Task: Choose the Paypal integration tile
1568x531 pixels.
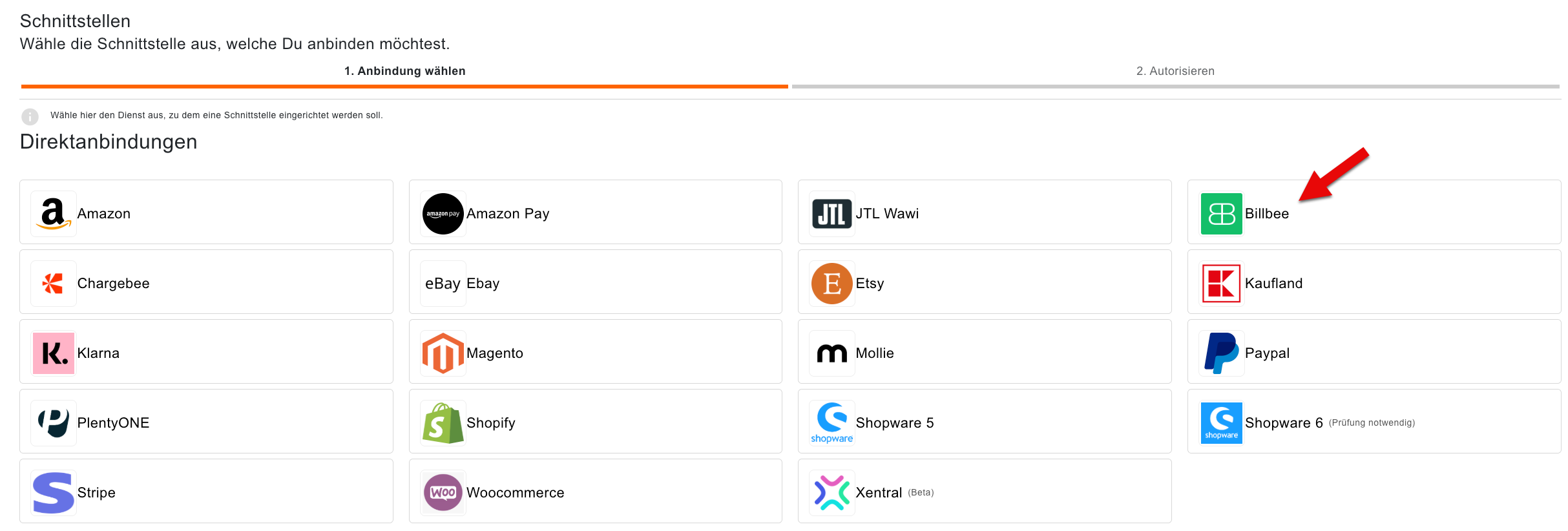Action: [1374, 351]
